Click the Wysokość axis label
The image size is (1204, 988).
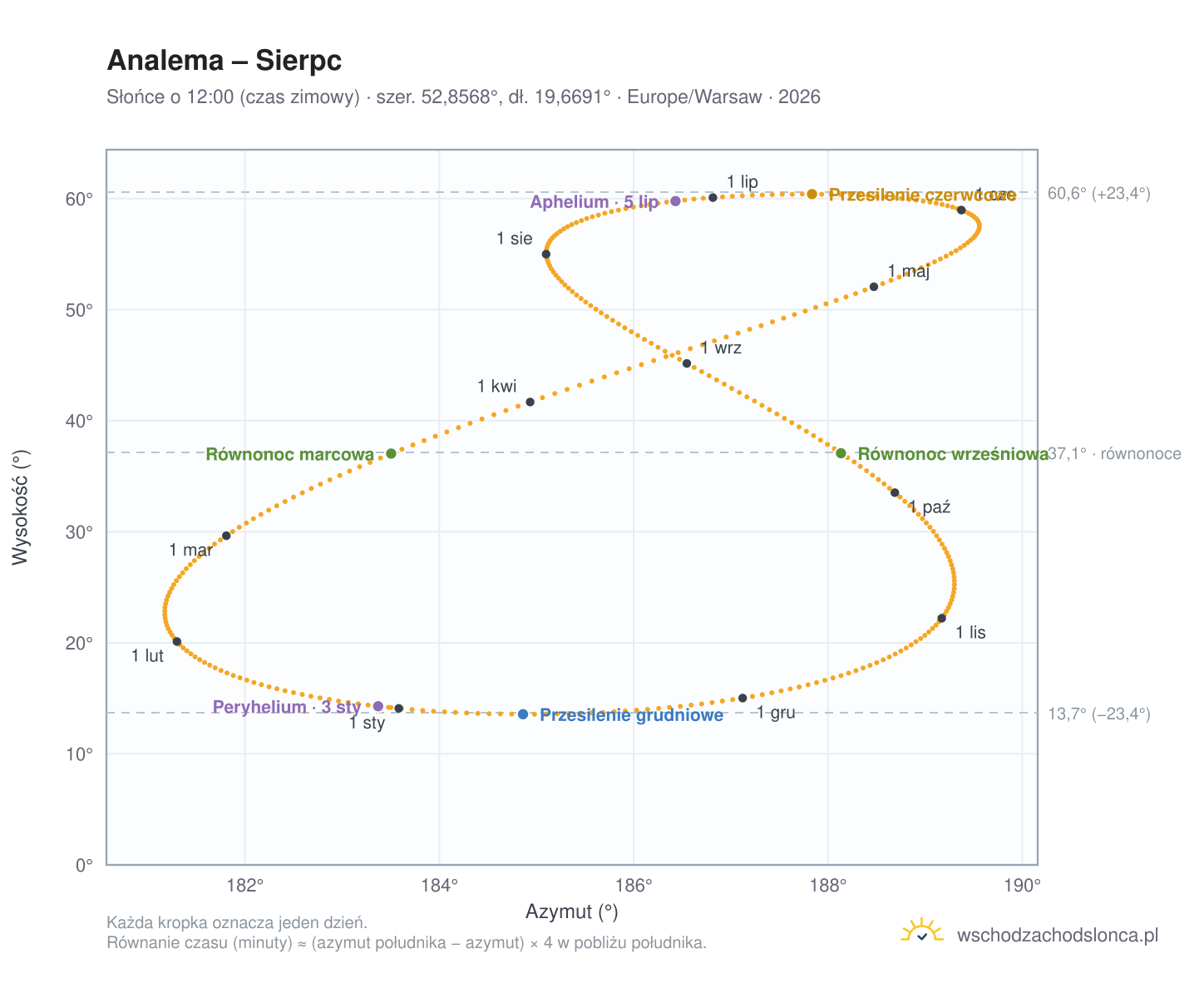21,506
